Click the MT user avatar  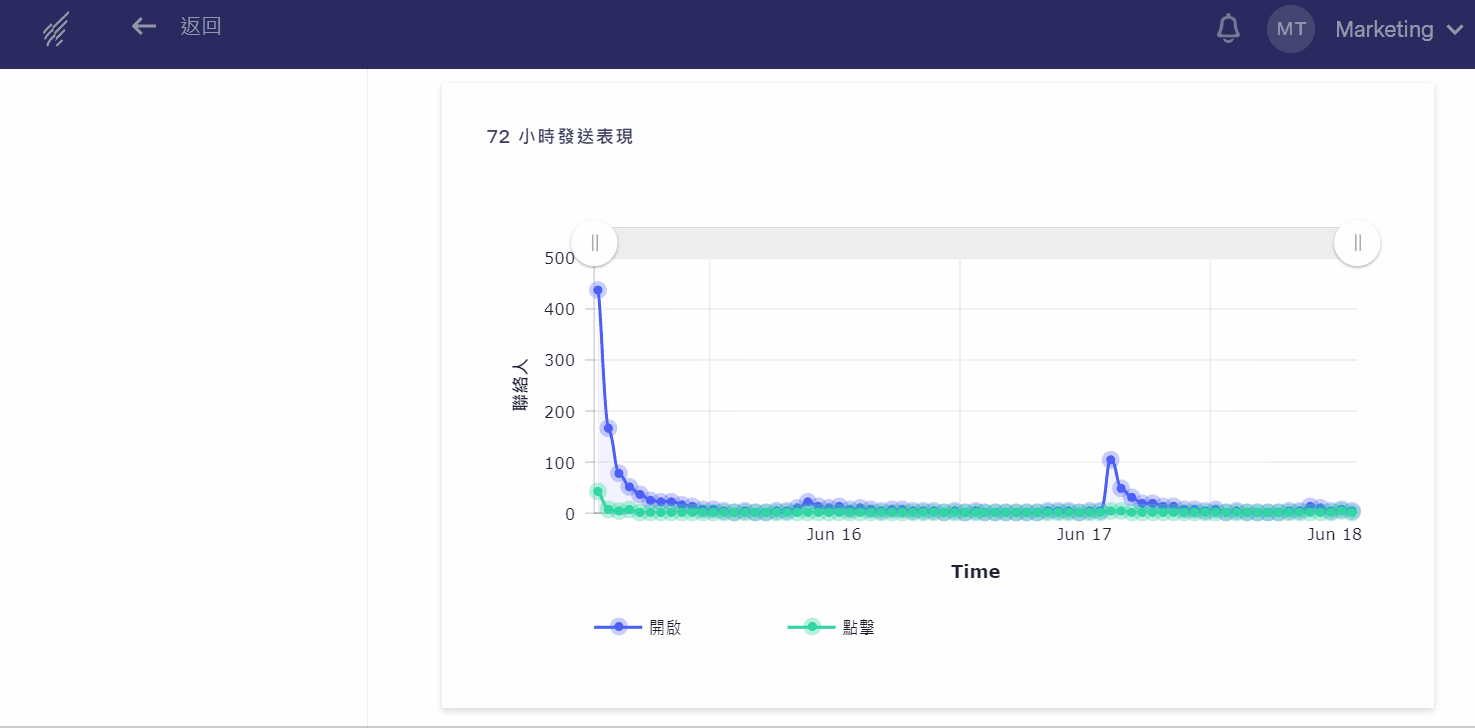click(1291, 29)
